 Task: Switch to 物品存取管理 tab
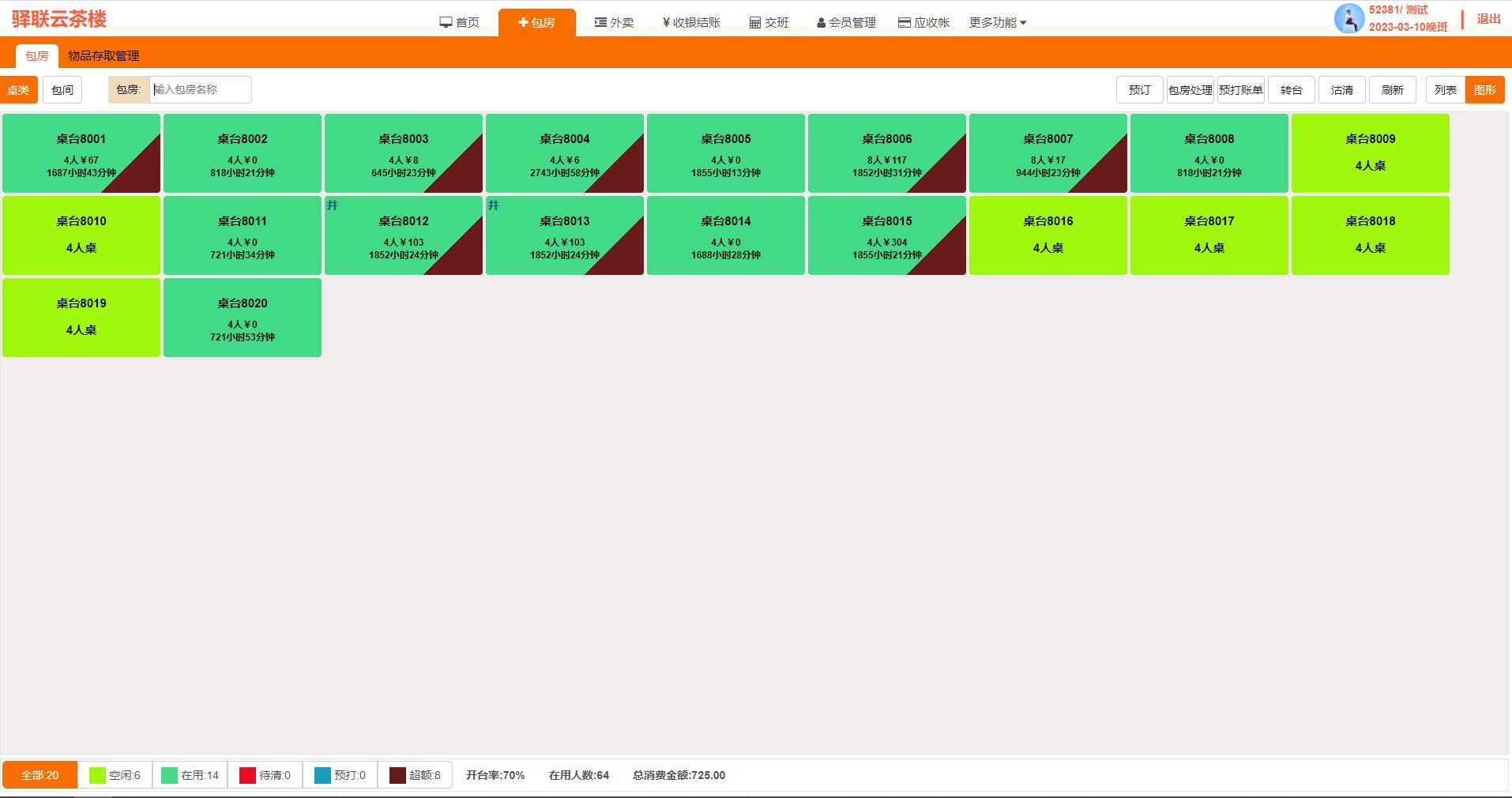pyautogui.click(x=103, y=56)
